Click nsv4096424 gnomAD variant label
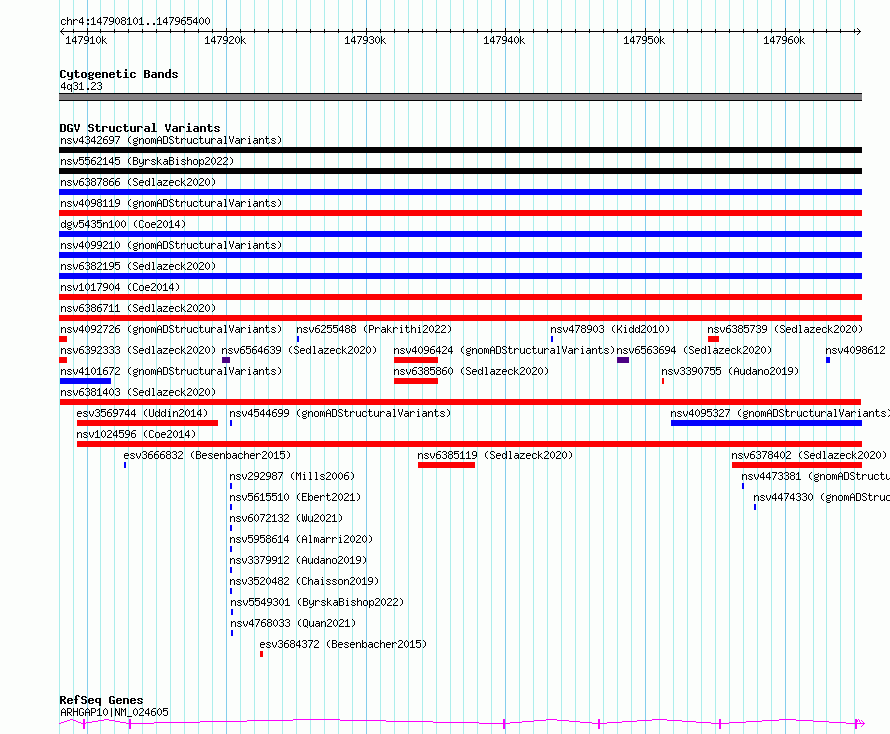Viewport: 890px width, 734px height. (x=505, y=350)
